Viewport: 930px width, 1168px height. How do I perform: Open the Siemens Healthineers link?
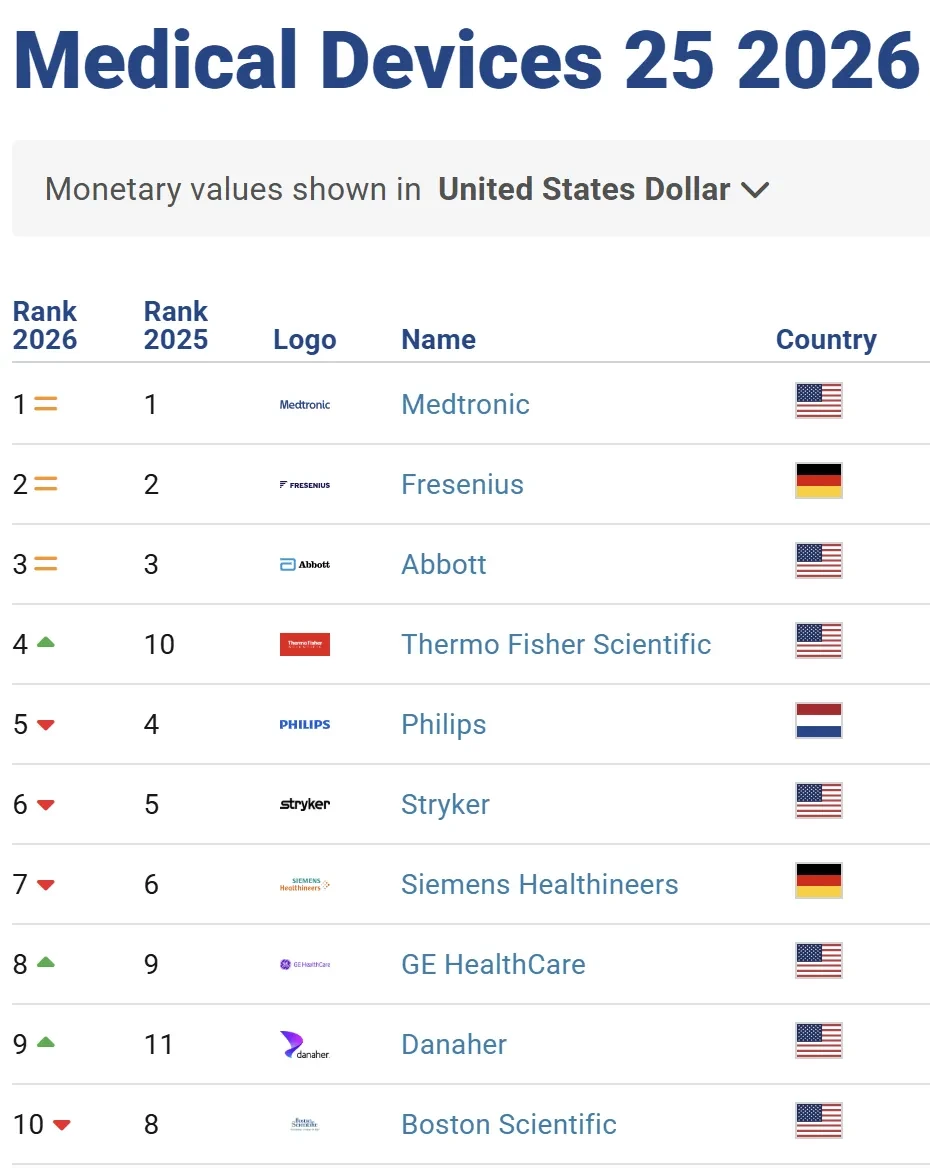click(540, 884)
